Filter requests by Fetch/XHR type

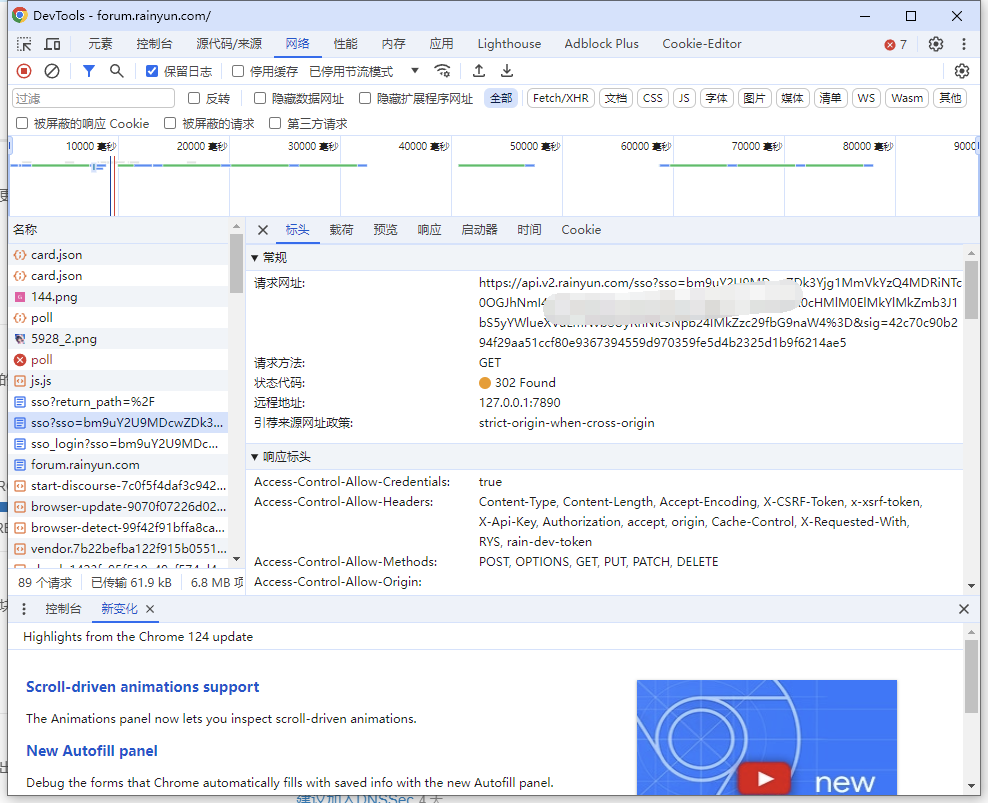[x=560, y=98]
